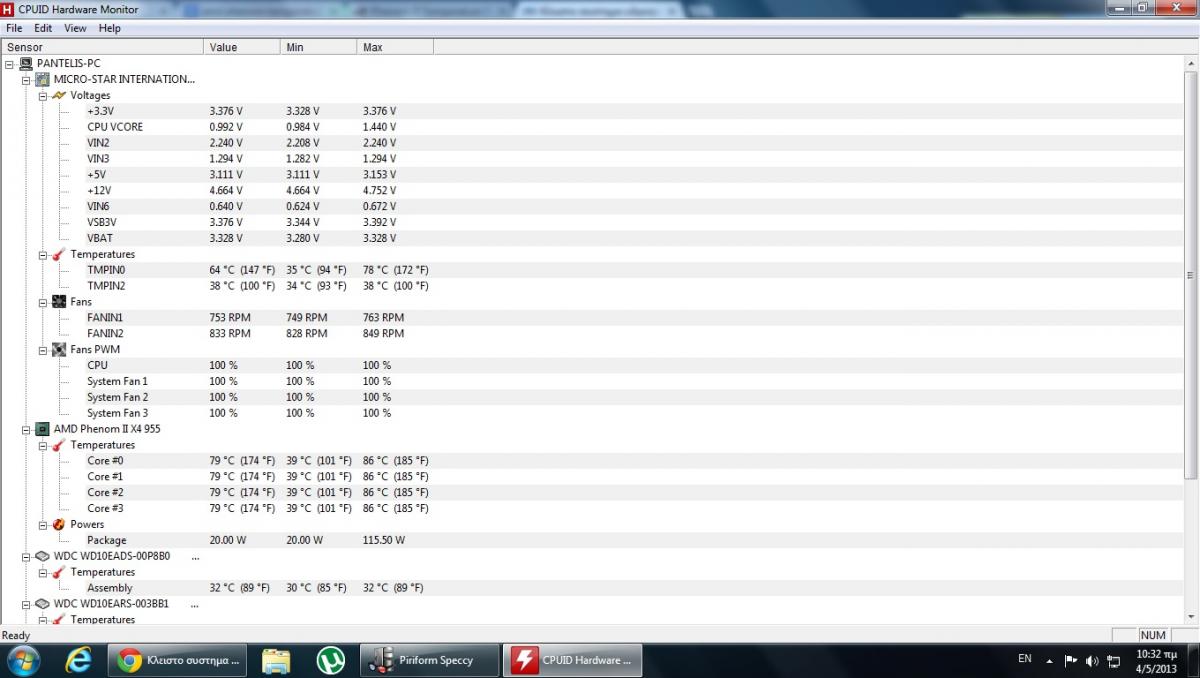The width and height of the screenshot is (1200, 678).
Task: Collapse the WDC WD10EADS-00P8B0 node
Action: tap(26, 556)
